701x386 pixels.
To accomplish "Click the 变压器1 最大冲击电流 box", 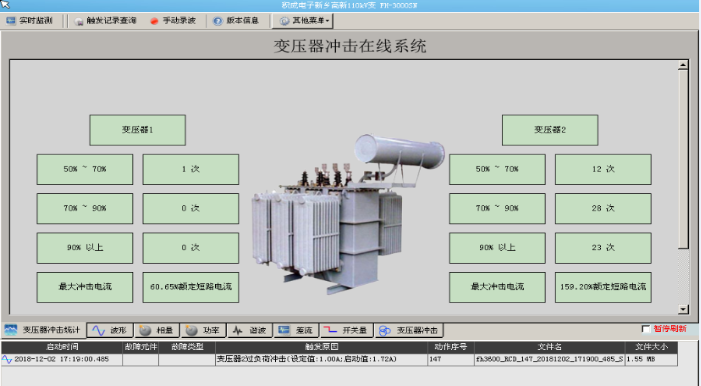I will point(85,287).
